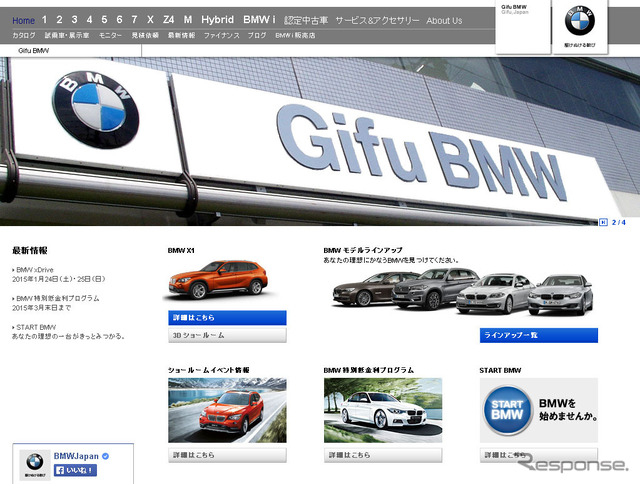Screen dimensions: 640x484
Task: Click the BMWJapan verified badge icon
Action: pyautogui.click(x=106, y=456)
